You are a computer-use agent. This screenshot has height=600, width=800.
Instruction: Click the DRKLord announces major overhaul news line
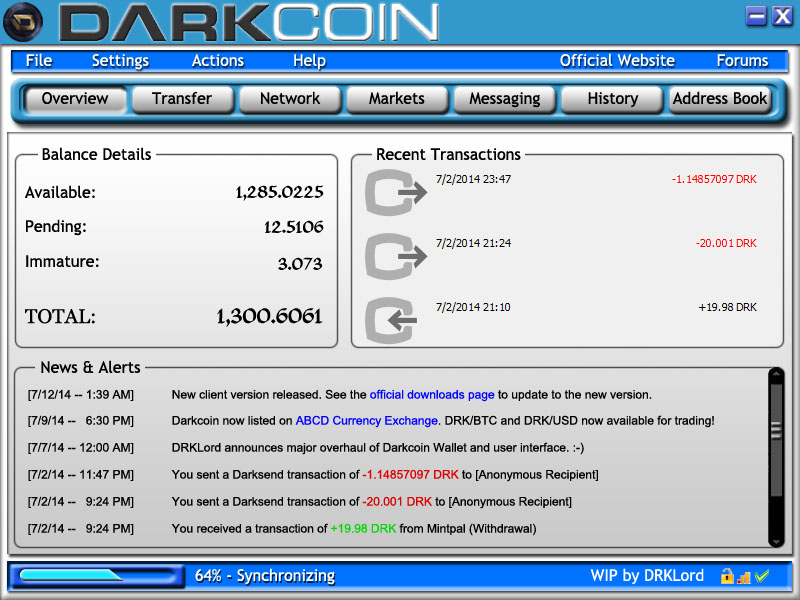point(378,448)
